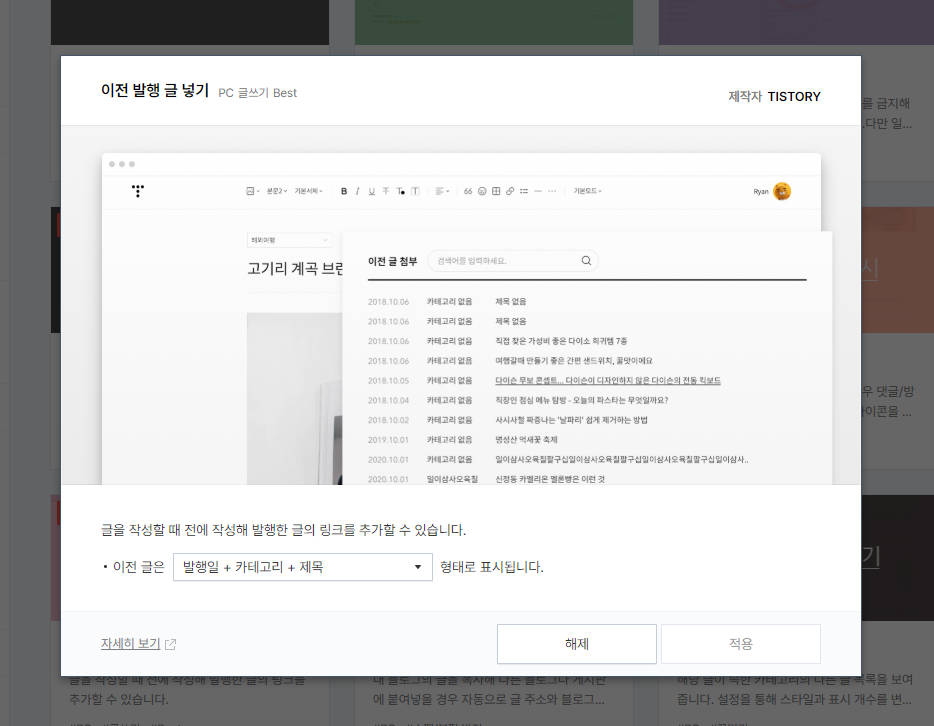Click the 해제 button
Viewport: 934px width, 726px height.
(x=577, y=644)
